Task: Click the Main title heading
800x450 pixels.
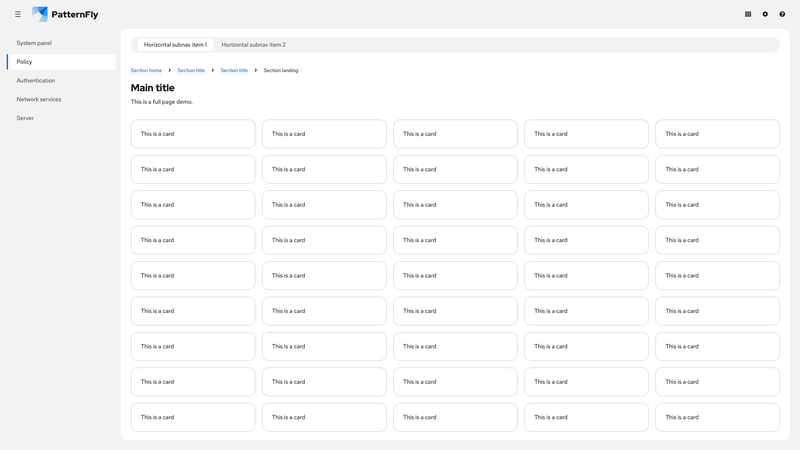Action: (153, 88)
